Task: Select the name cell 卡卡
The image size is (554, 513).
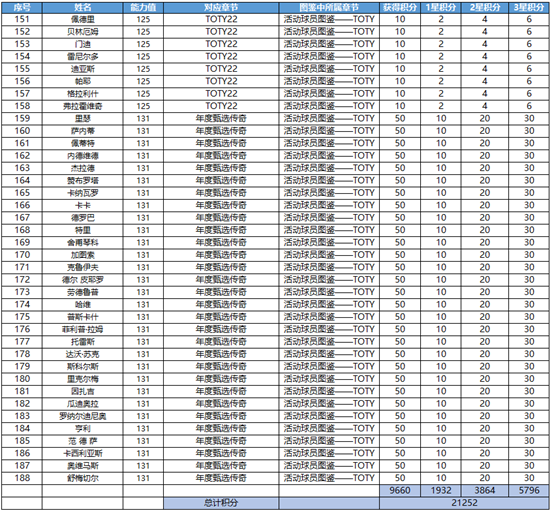Action: click(x=83, y=205)
